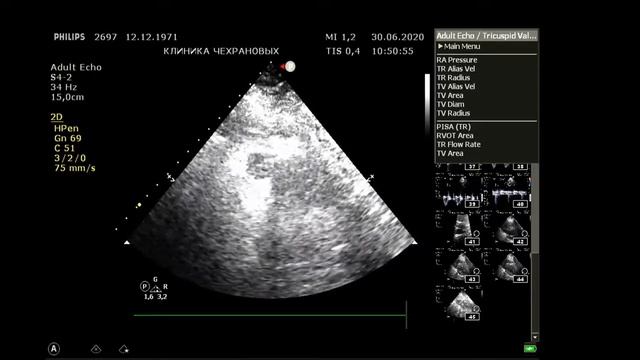
Task: Click the 1,6 frequency value
Action: point(149,297)
